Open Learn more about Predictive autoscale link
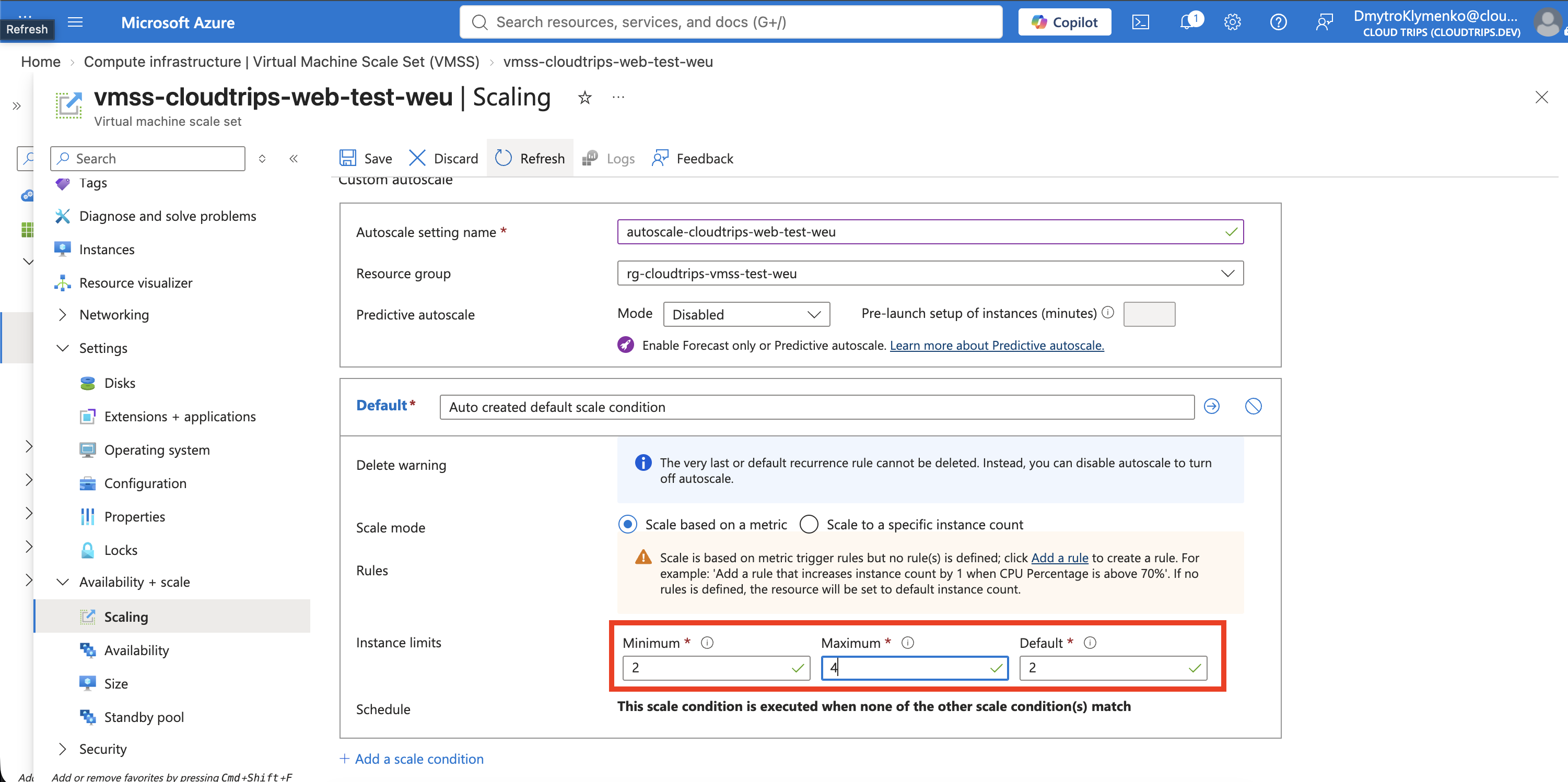This screenshot has width=1568, height=782. pos(997,346)
